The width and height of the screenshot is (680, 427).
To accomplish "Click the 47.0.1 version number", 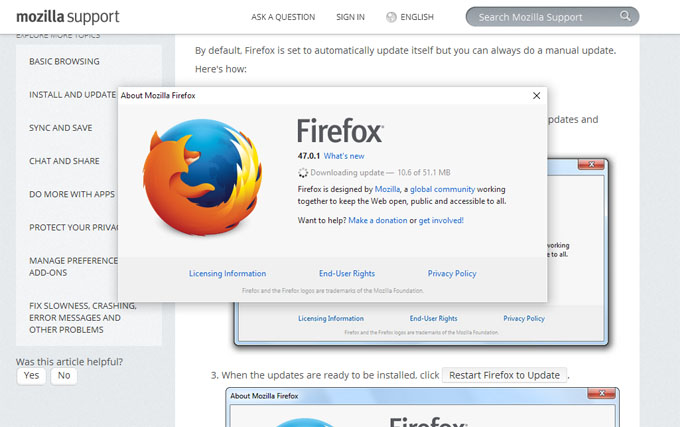I will point(309,156).
